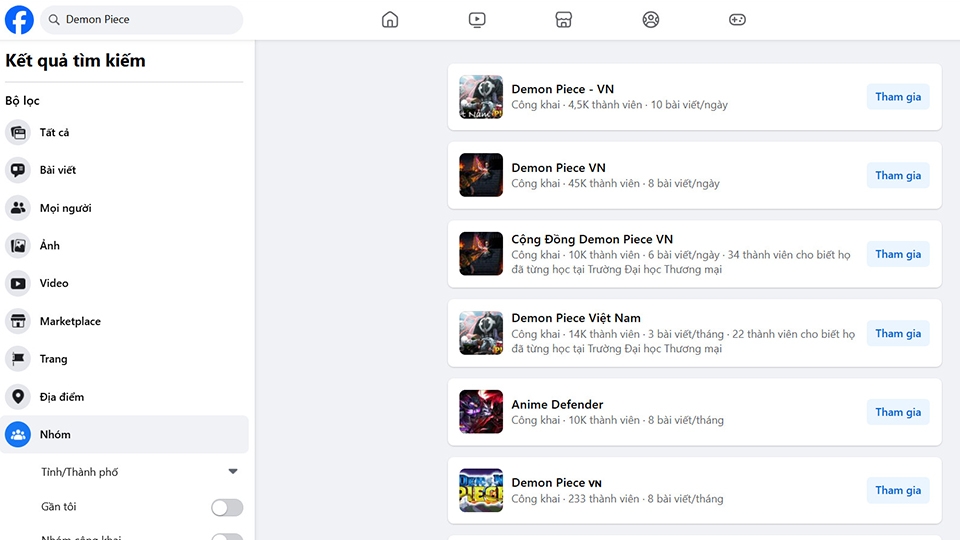Open Demon Piece Việt Nam group thumbnail

(481, 333)
